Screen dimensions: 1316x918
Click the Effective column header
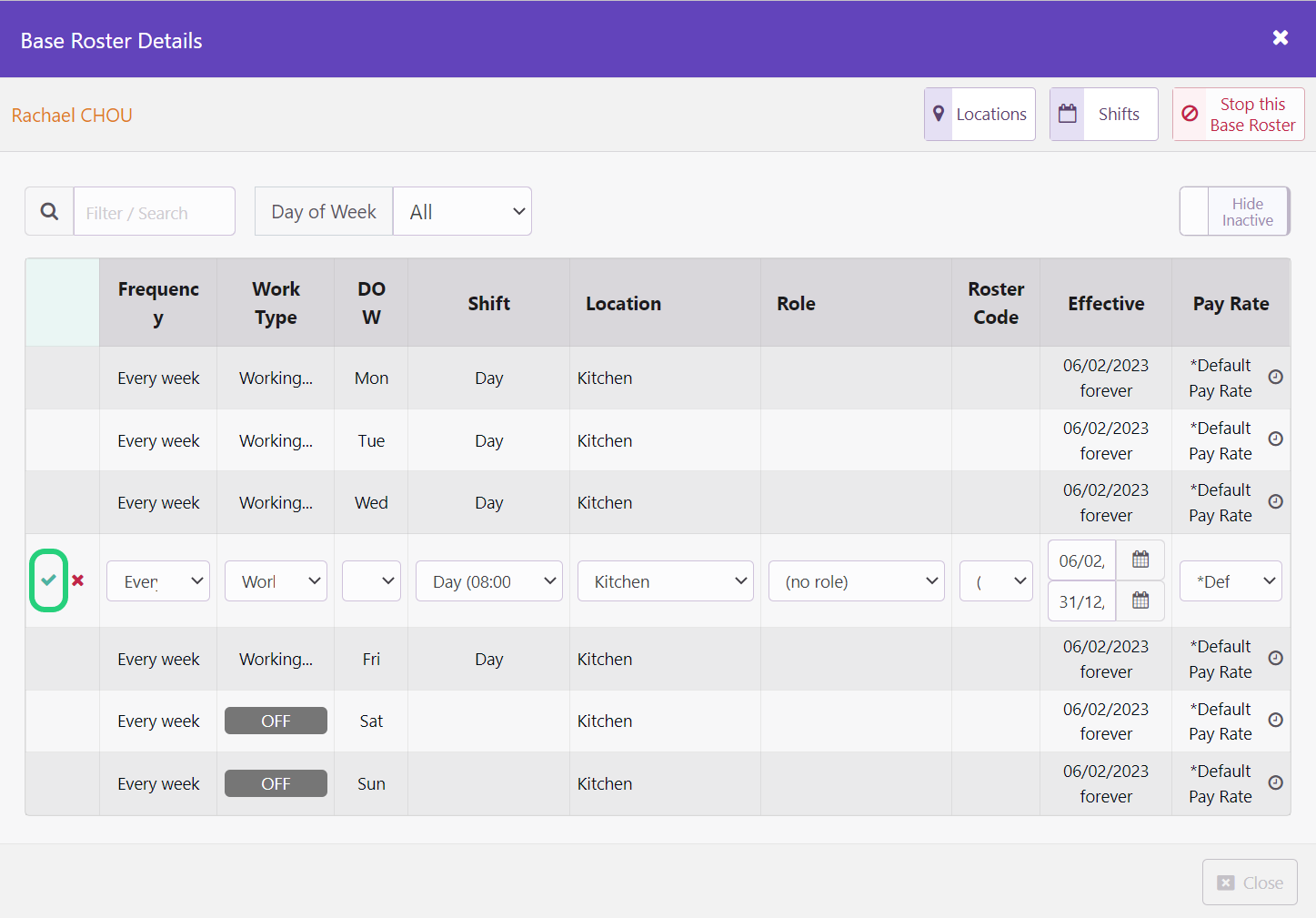1106,303
